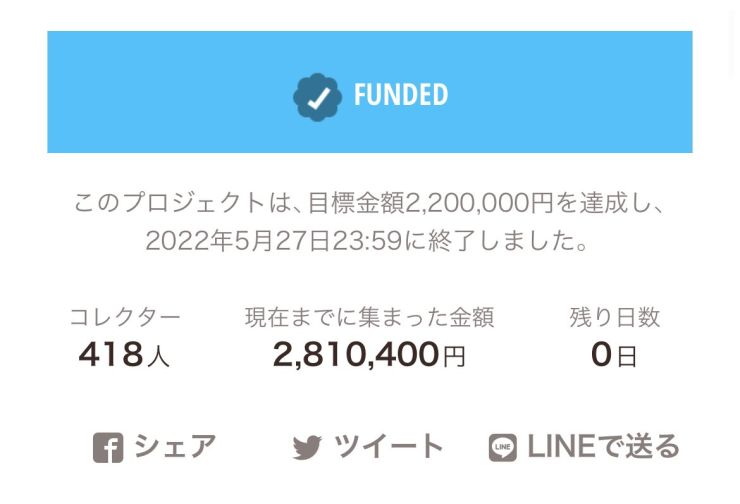Tweet using the ツイート link
The height and width of the screenshot is (504, 740).
(x=389, y=446)
